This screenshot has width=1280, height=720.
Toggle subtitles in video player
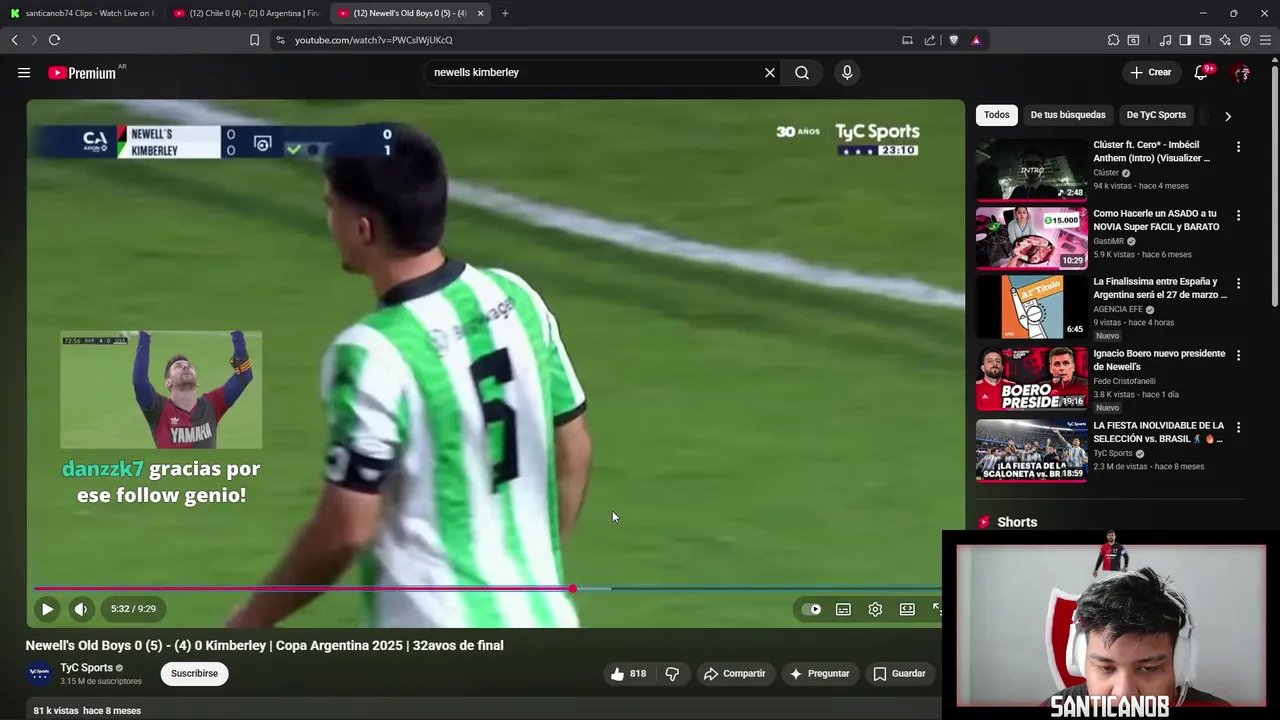click(843, 609)
